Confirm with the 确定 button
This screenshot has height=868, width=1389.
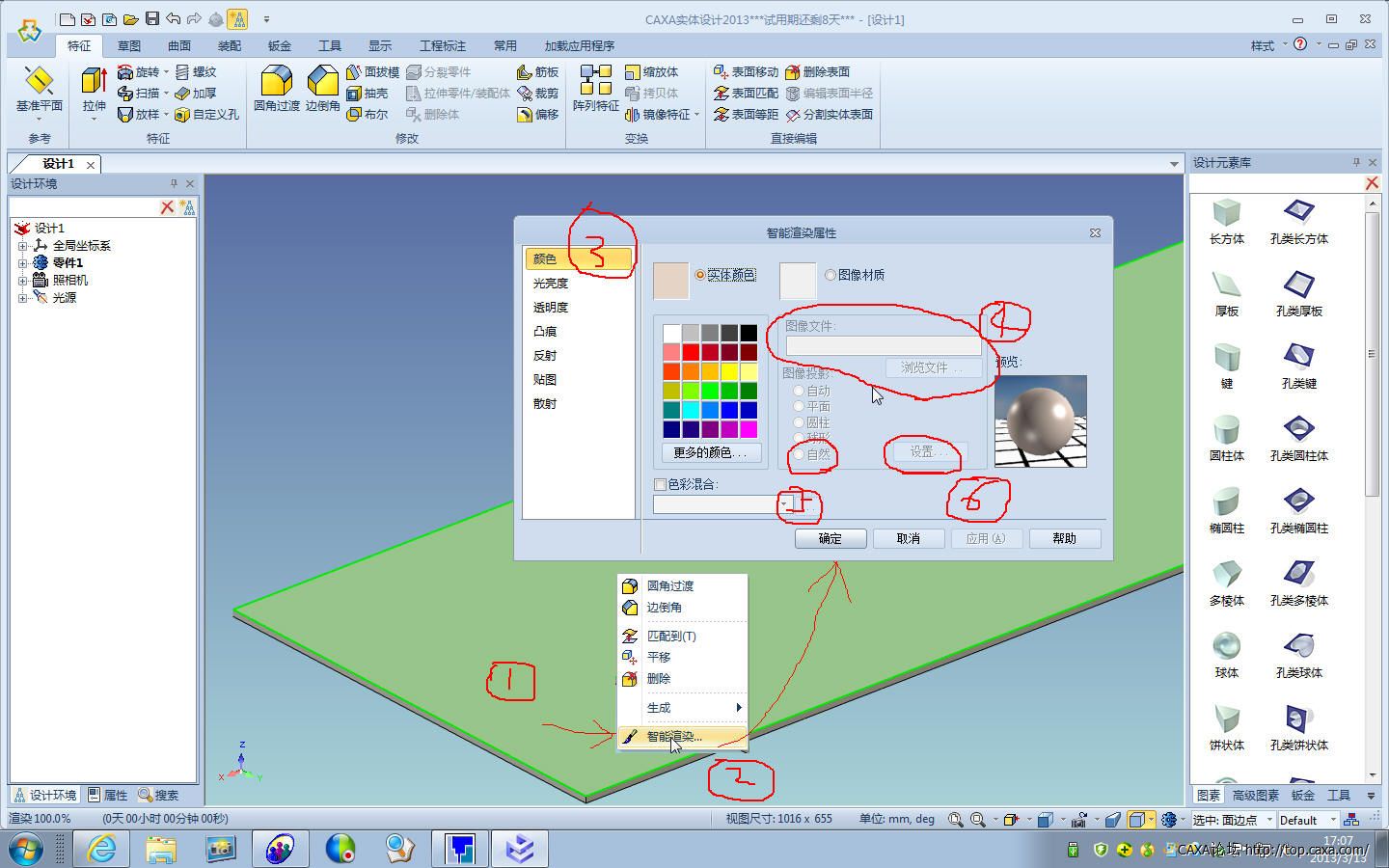coord(831,538)
